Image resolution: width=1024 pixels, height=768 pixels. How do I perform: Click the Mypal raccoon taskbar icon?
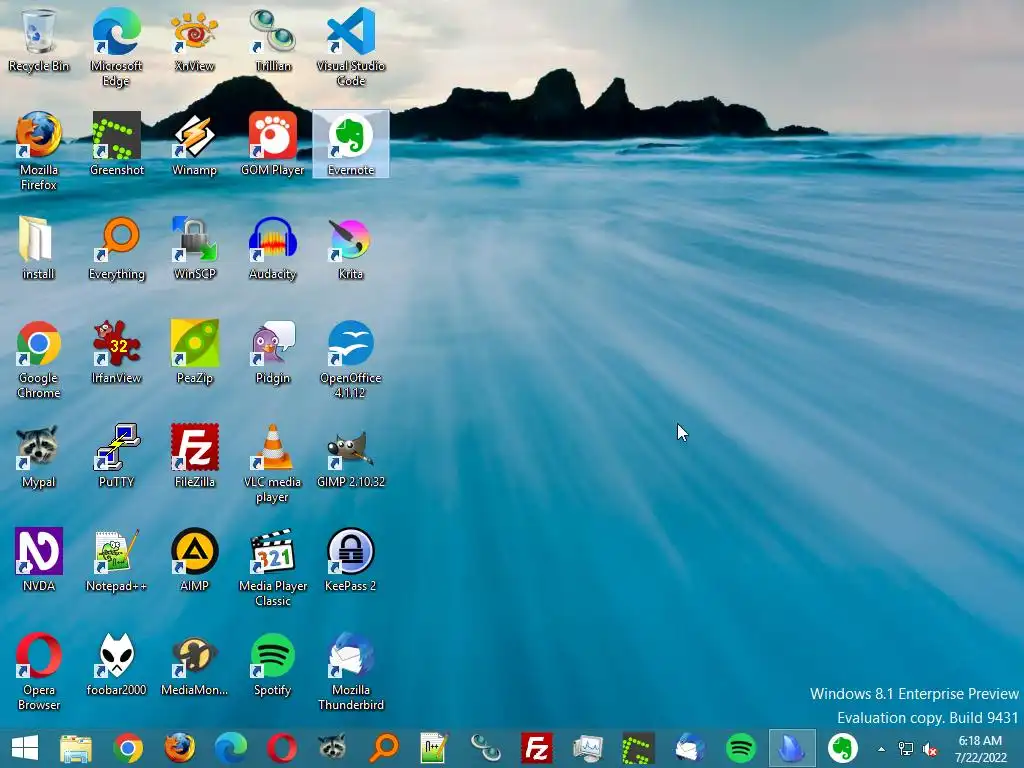point(332,748)
